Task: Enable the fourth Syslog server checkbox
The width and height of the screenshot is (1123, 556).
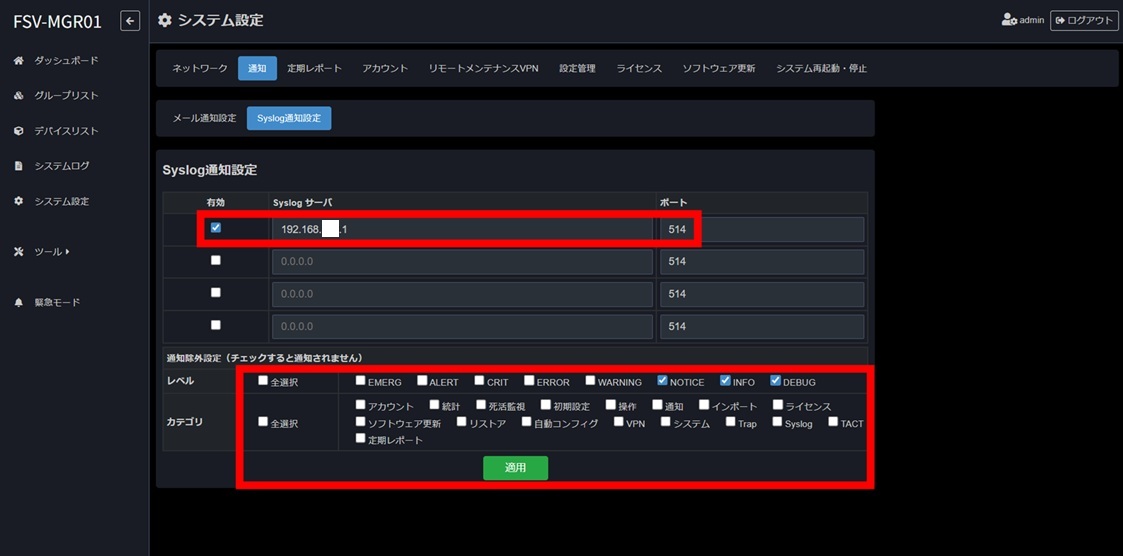Action: click(x=216, y=325)
